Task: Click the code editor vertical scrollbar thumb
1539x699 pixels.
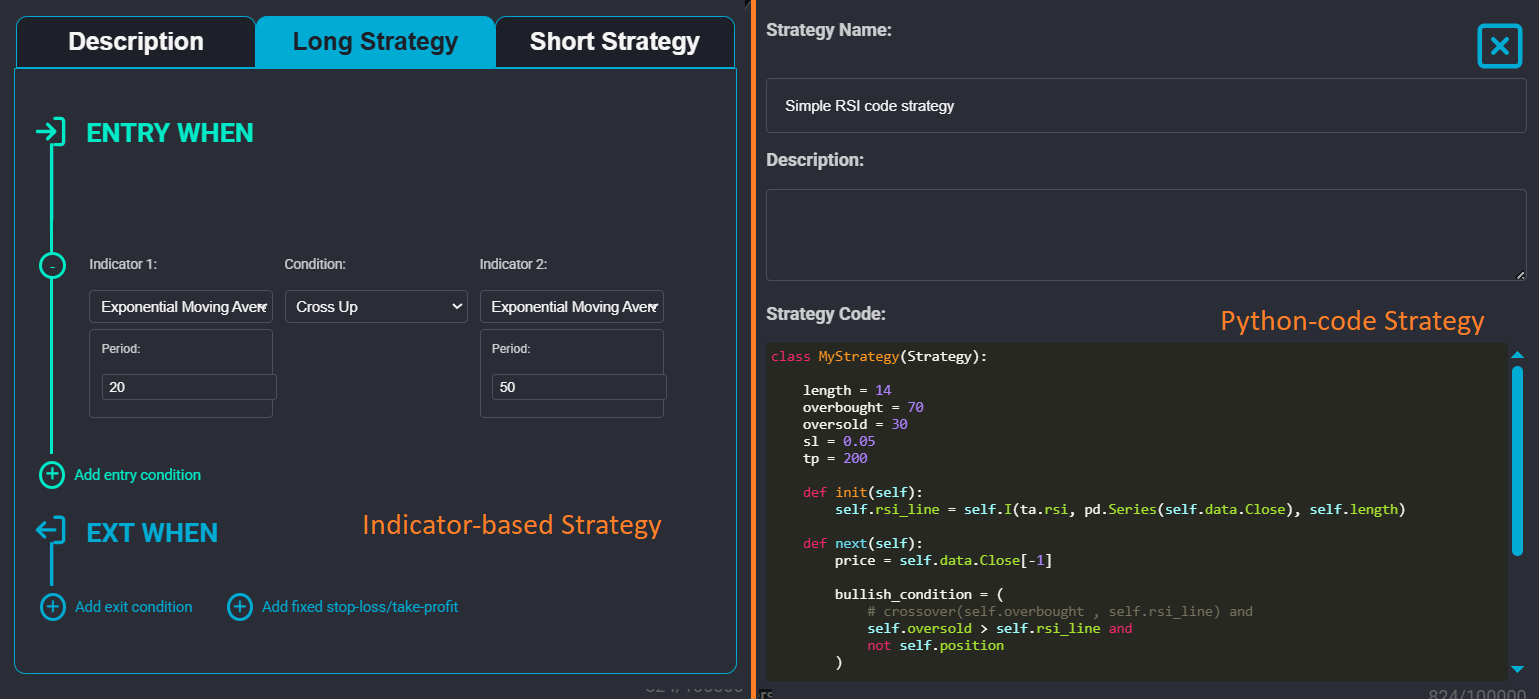Action: (x=1517, y=460)
